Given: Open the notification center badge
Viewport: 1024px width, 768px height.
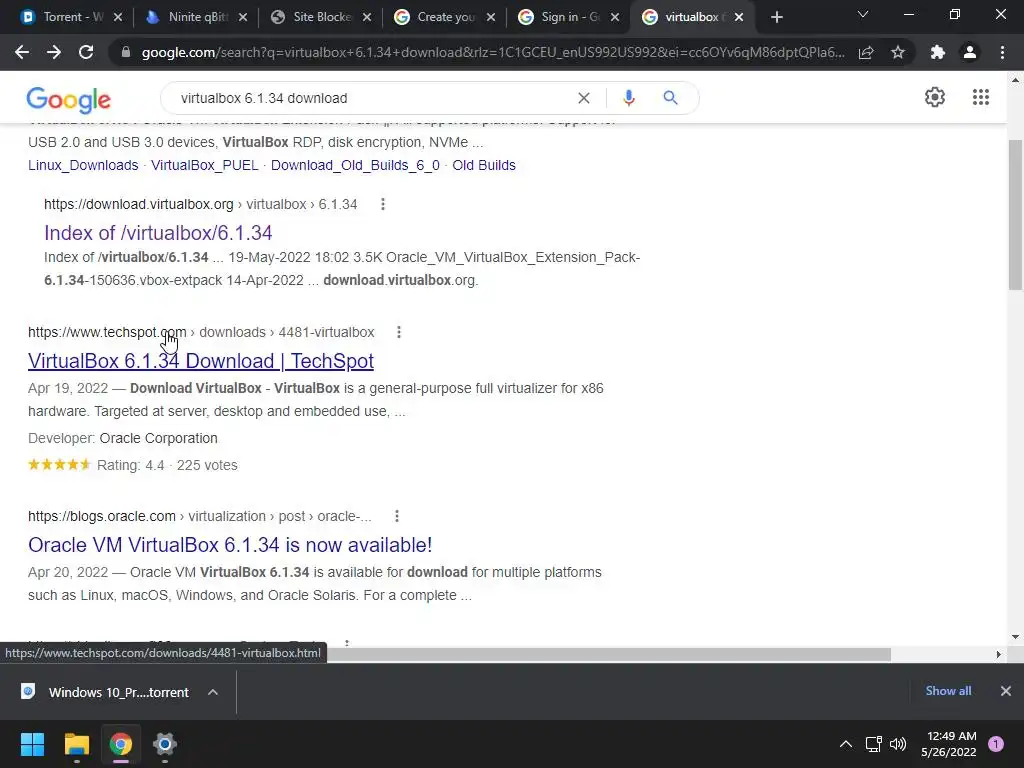Looking at the screenshot, I should coord(996,744).
